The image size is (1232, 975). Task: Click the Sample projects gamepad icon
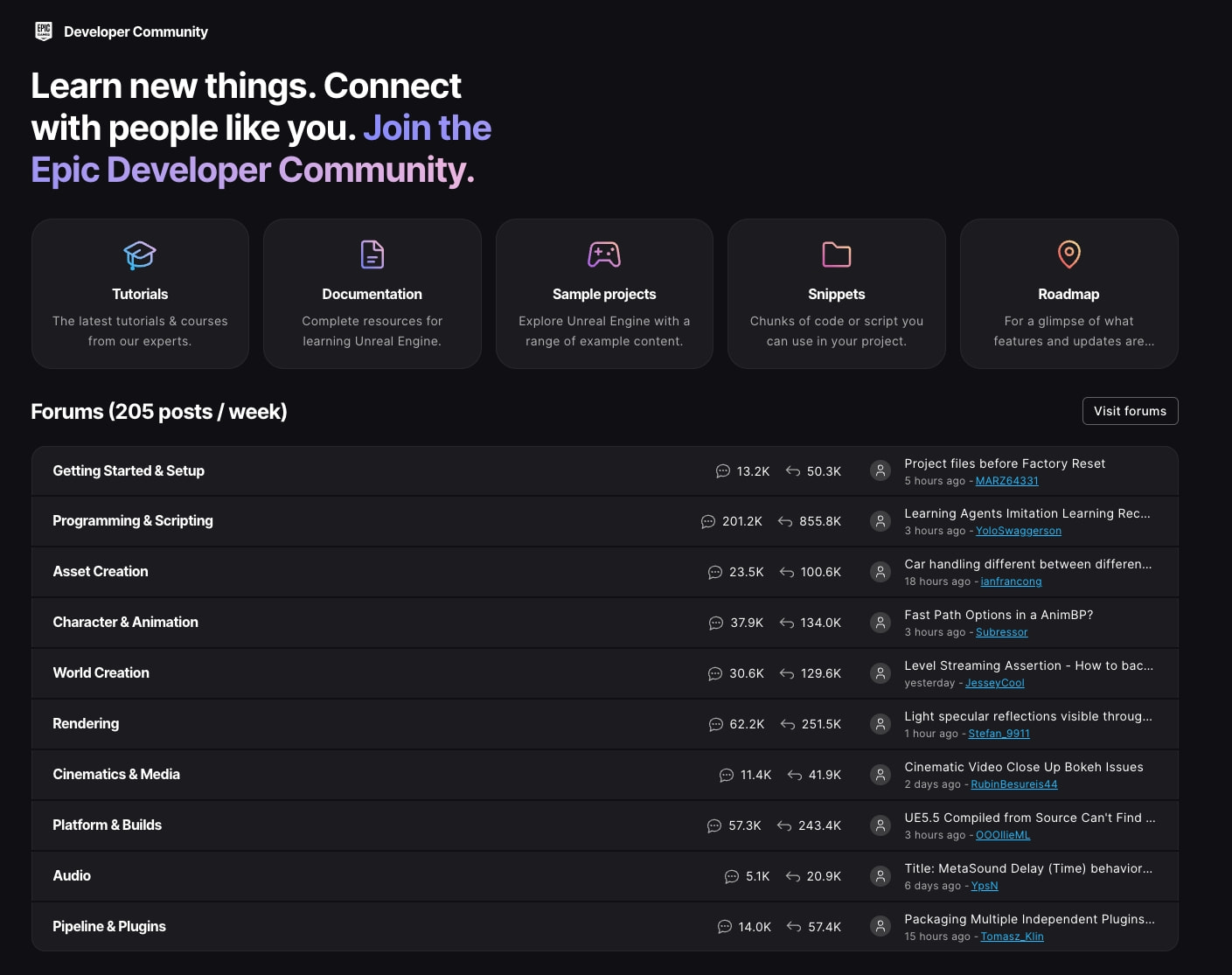point(604,254)
